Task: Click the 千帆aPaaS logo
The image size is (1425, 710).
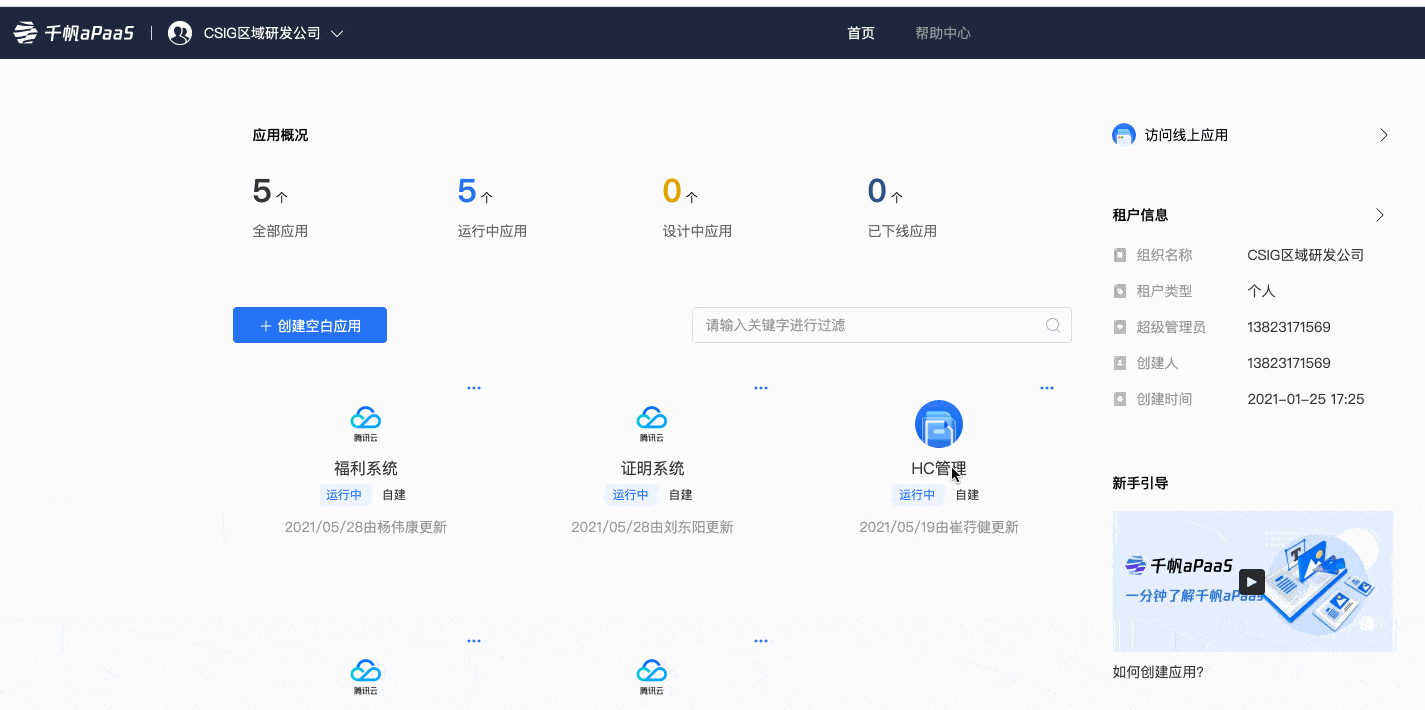Action: pos(73,33)
